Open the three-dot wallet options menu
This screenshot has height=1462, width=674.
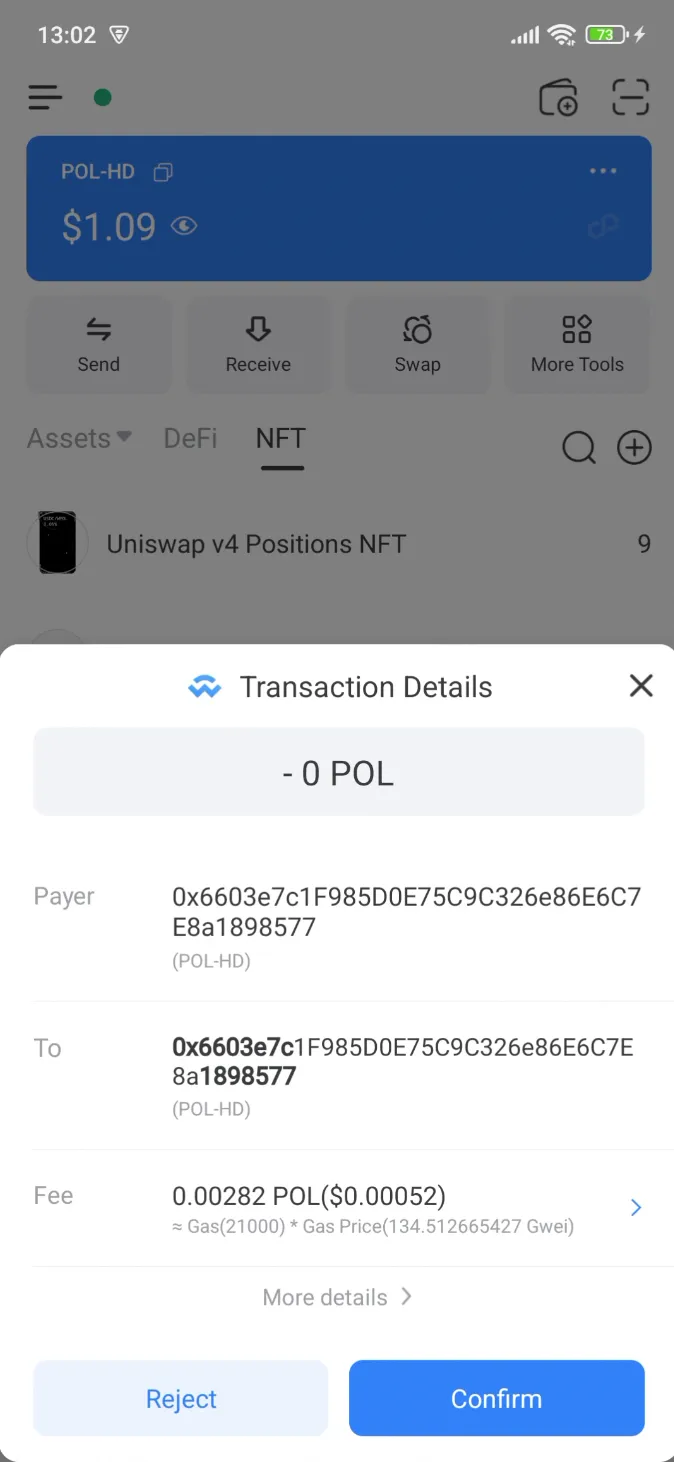tap(603, 171)
